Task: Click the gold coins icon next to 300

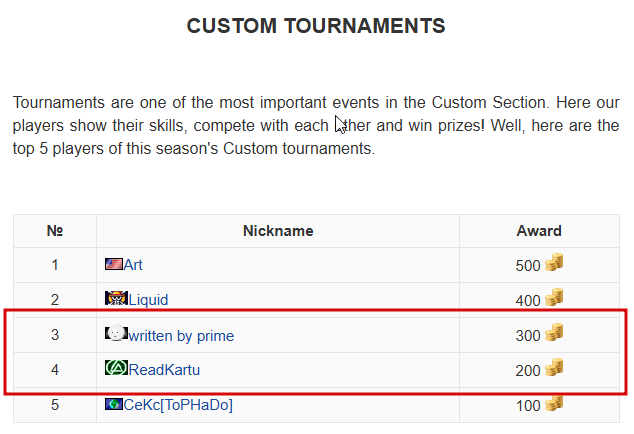Action: (x=554, y=332)
